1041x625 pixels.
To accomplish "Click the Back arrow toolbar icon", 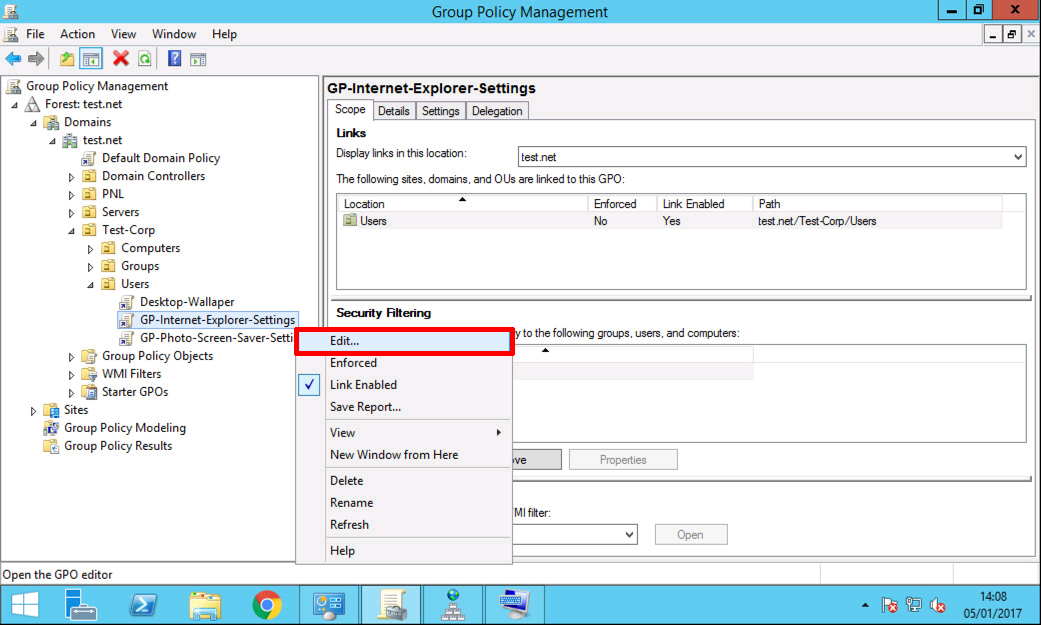I will coord(13,59).
